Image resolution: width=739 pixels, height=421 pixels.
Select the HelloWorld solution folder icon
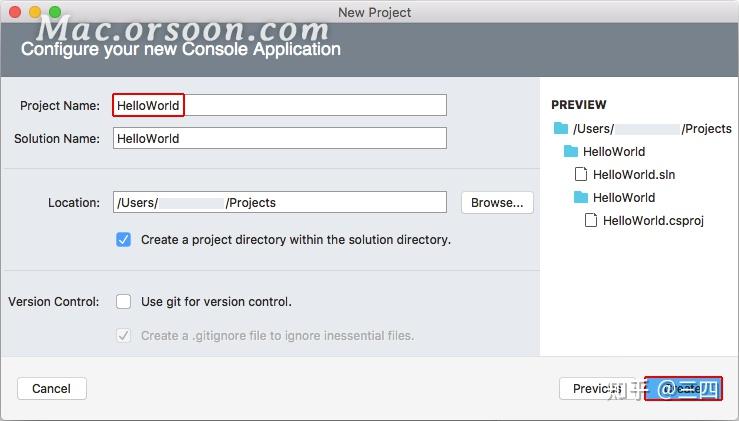[571, 151]
